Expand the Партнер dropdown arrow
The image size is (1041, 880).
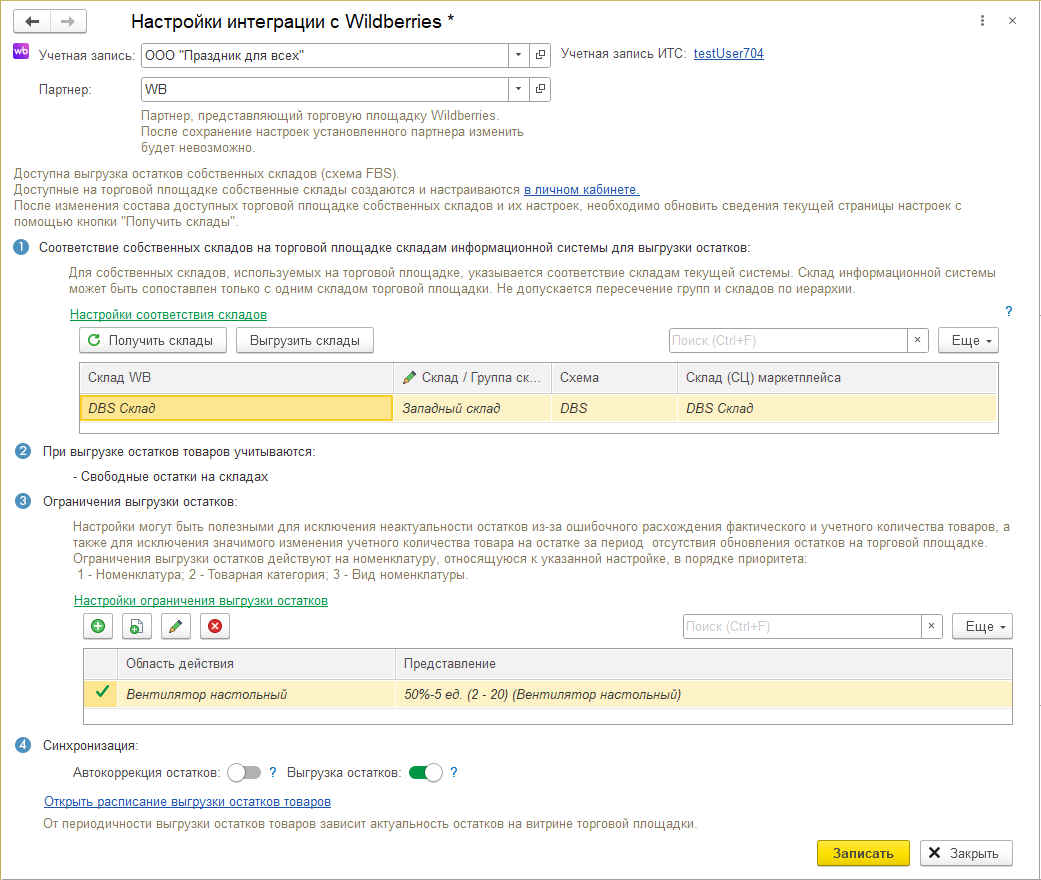518,90
